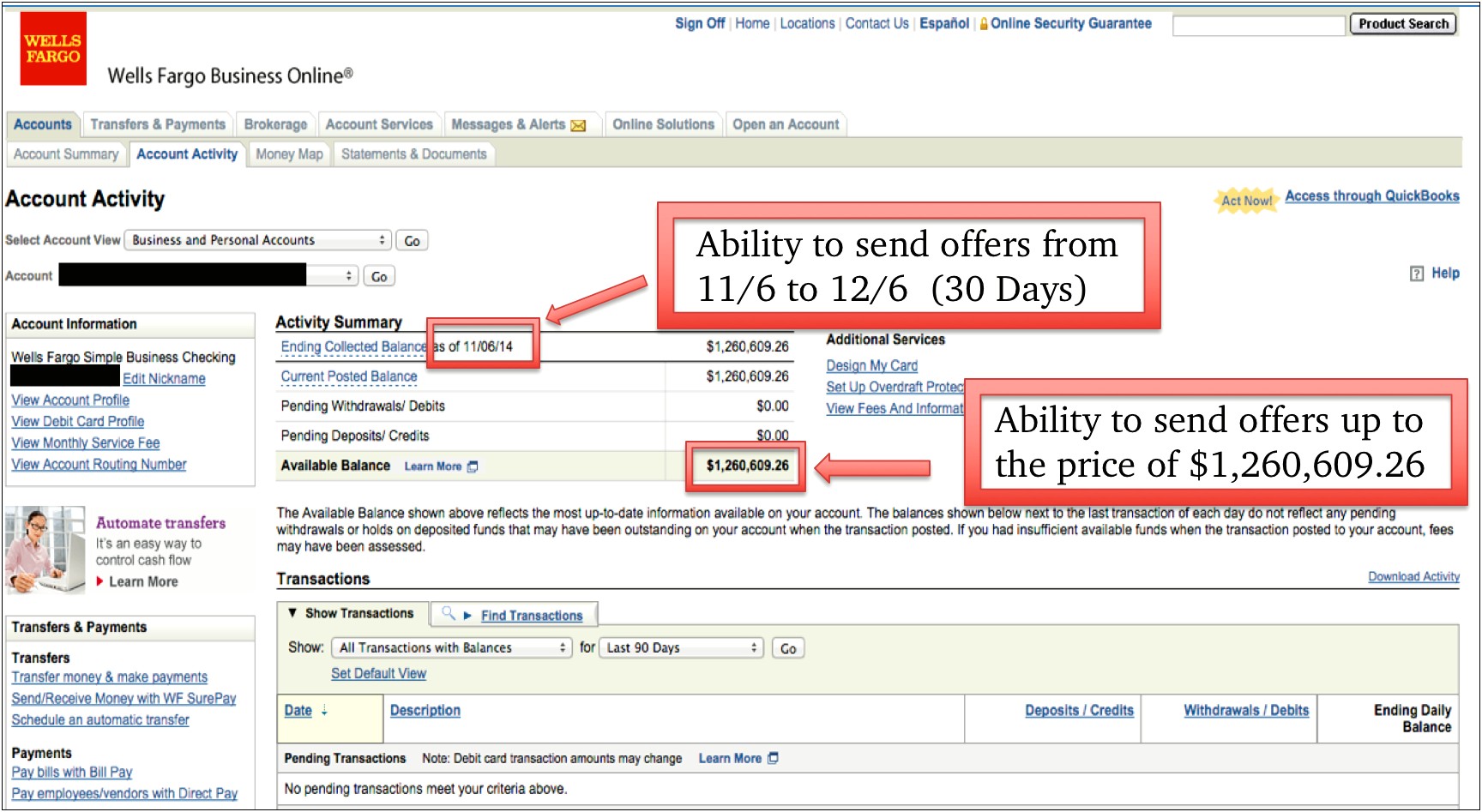Open View Account Profile link

click(70, 400)
